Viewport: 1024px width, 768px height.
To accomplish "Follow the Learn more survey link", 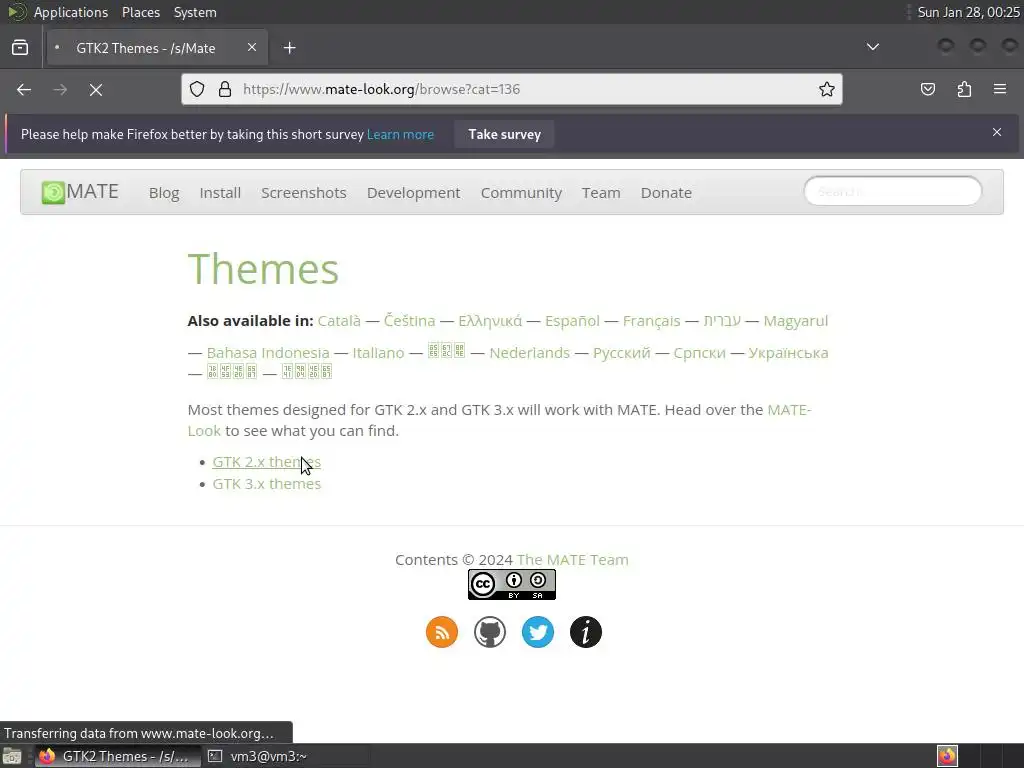I will tap(400, 134).
